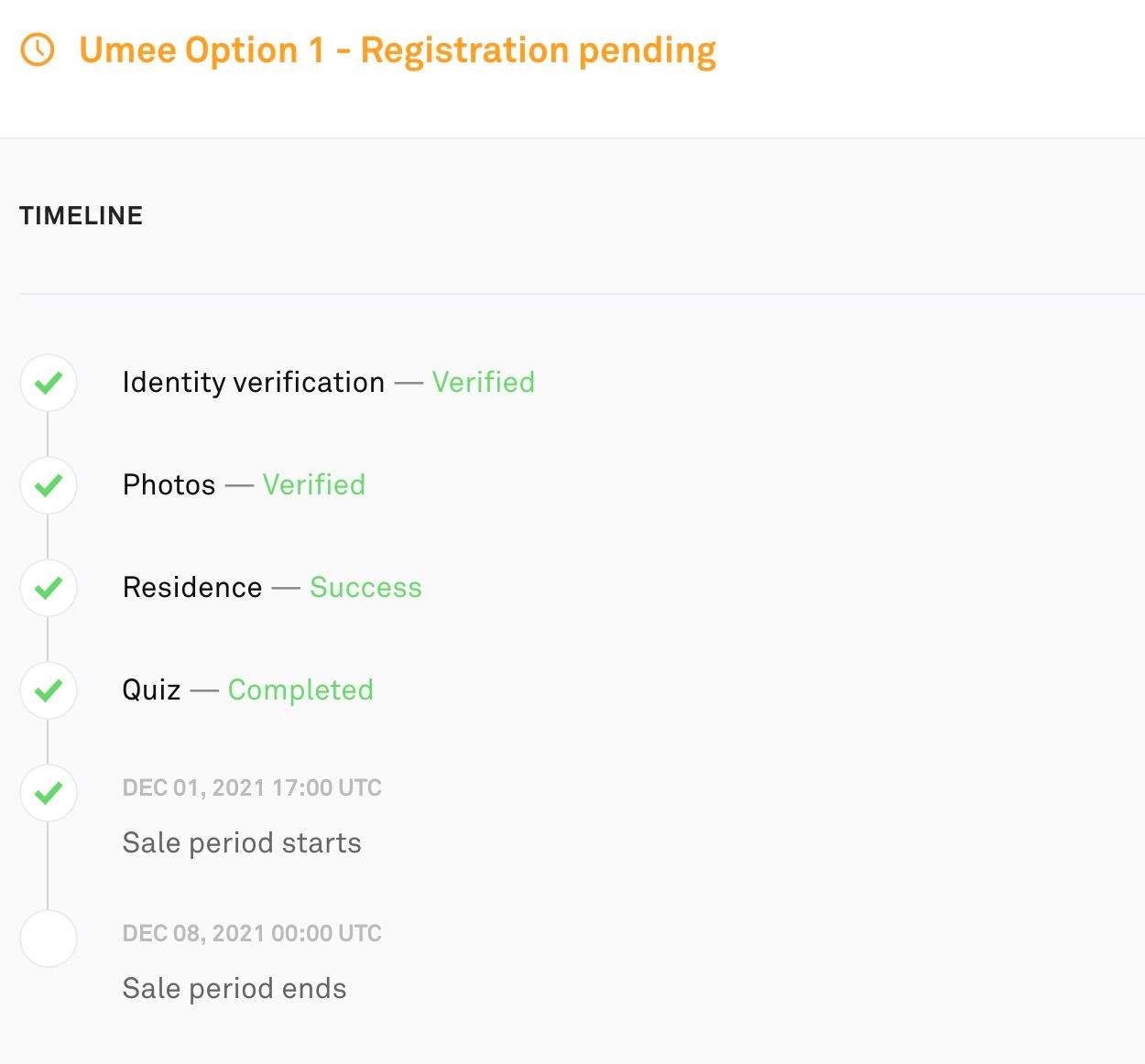Click the Photos step green checkmark
This screenshot has height=1064, width=1145.
(x=49, y=485)
